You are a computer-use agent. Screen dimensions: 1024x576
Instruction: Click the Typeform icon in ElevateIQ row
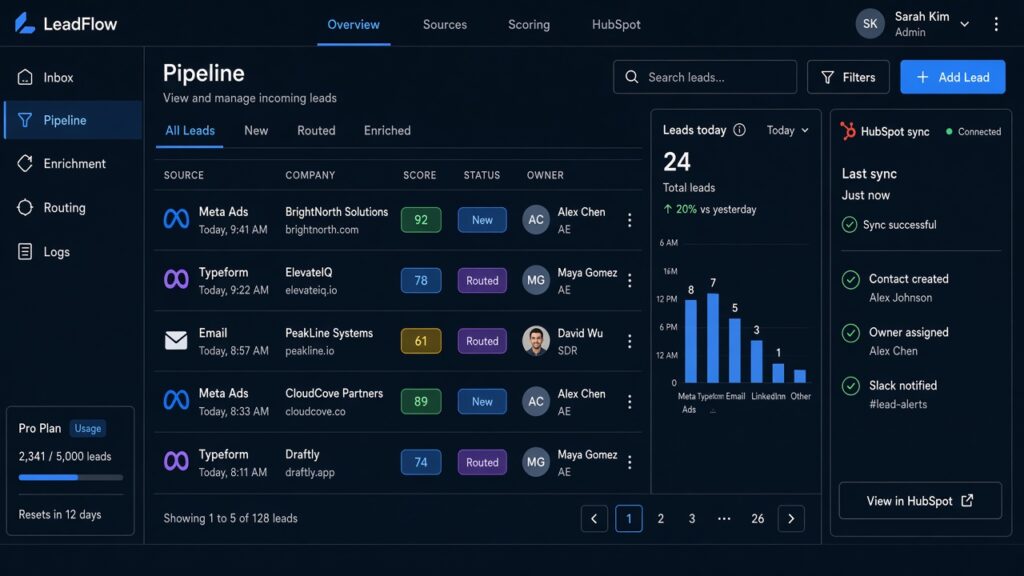pos(176,280)
